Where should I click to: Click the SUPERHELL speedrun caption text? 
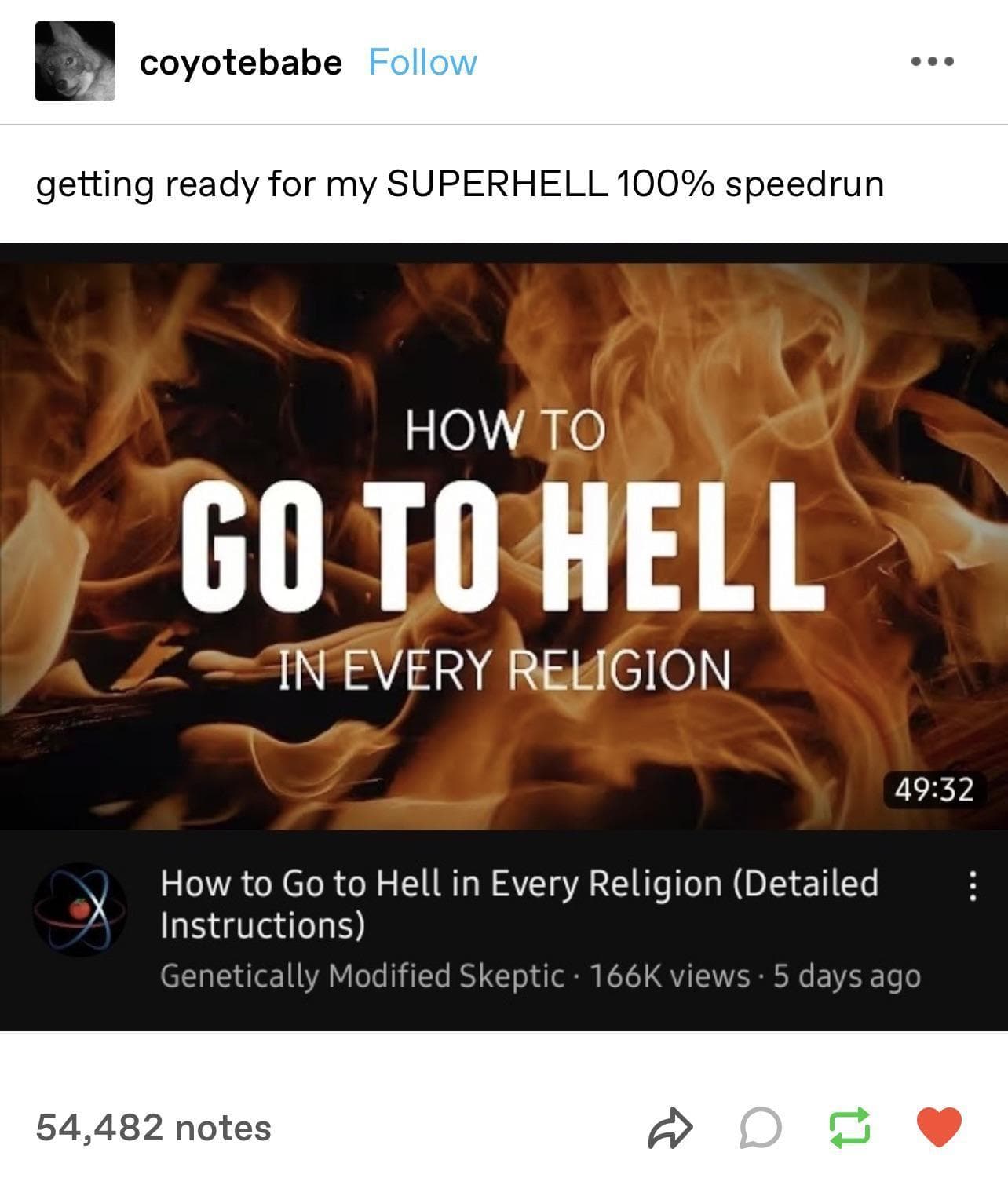coord(460,185)
